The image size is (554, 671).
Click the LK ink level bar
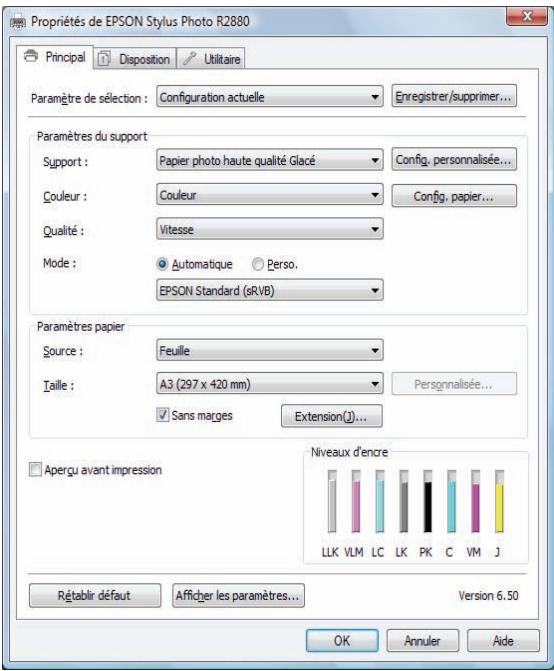[x=403, y=501]
